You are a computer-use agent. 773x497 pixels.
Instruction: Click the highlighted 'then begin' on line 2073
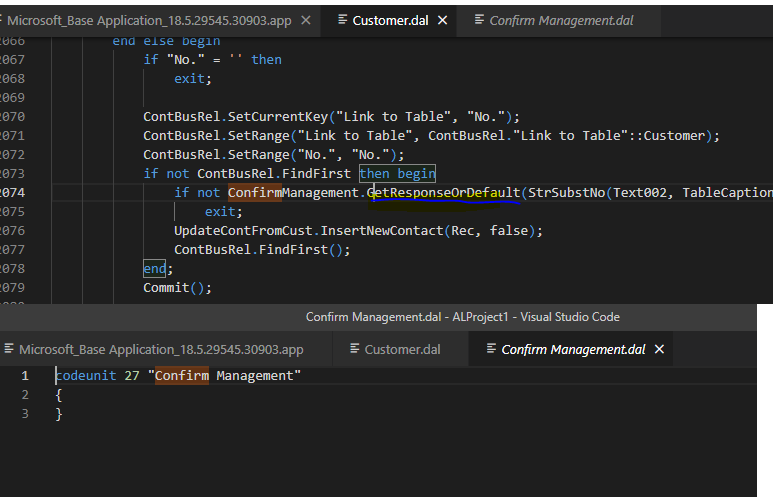pyautogui.click(x=397, y=174)
